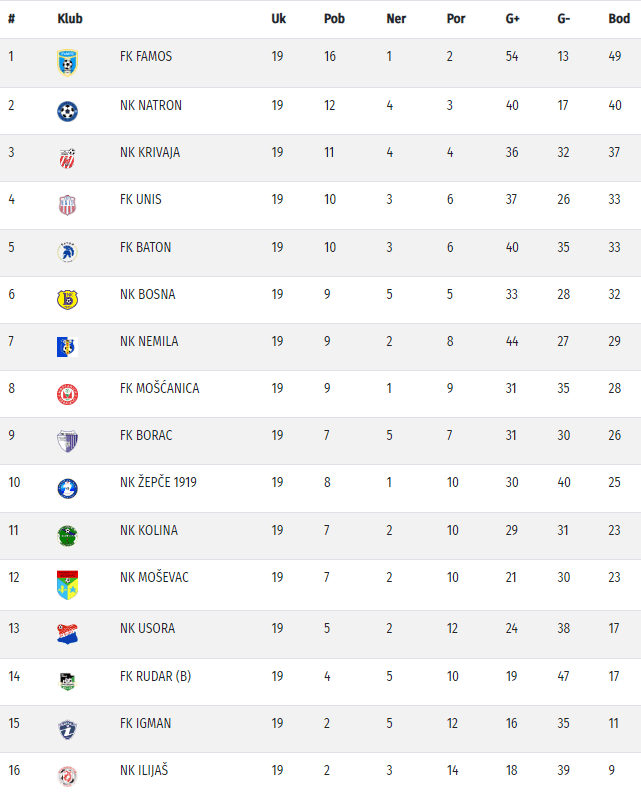Click the NK Usora club badge

pyautogui.click(x=67, y=634)
